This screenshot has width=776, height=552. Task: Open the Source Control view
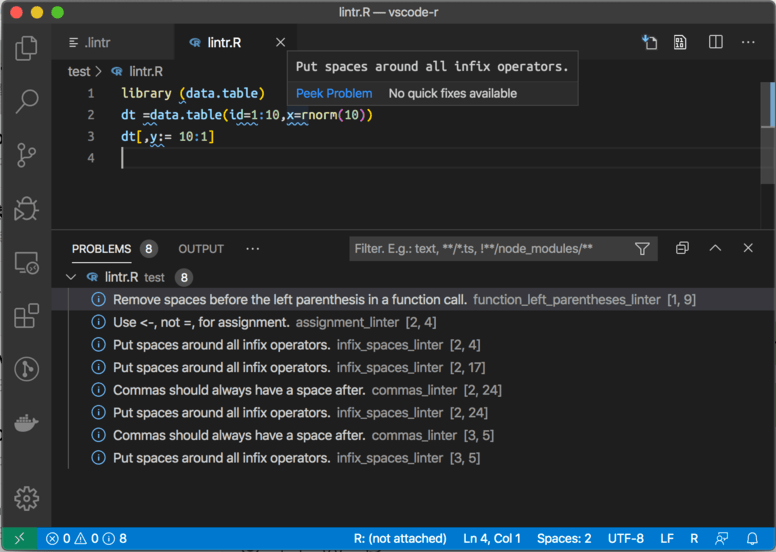click(26, 155)
